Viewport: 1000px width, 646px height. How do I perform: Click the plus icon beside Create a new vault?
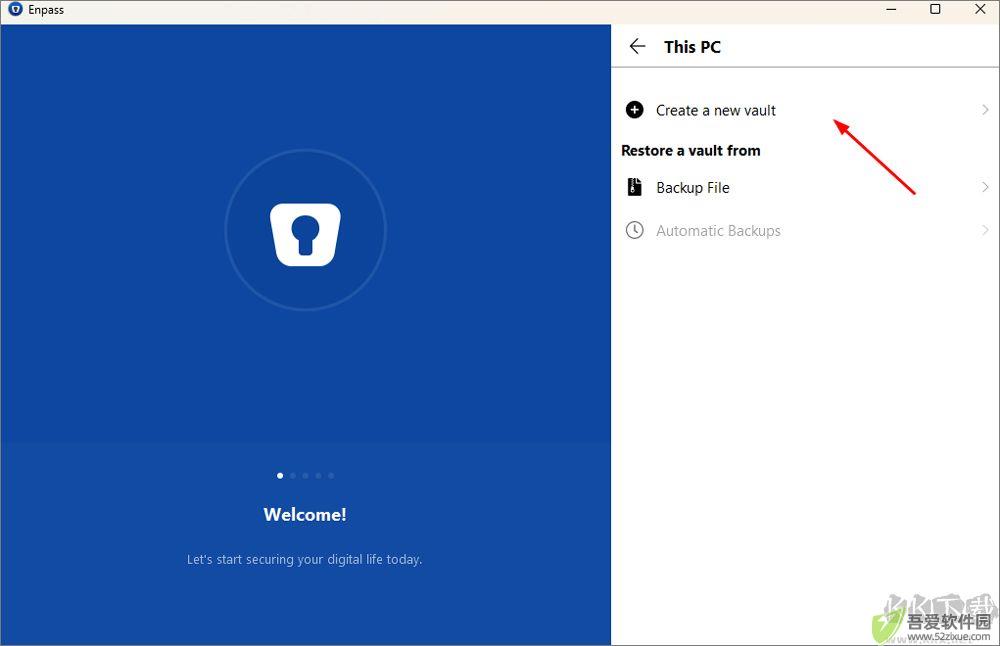635,110
